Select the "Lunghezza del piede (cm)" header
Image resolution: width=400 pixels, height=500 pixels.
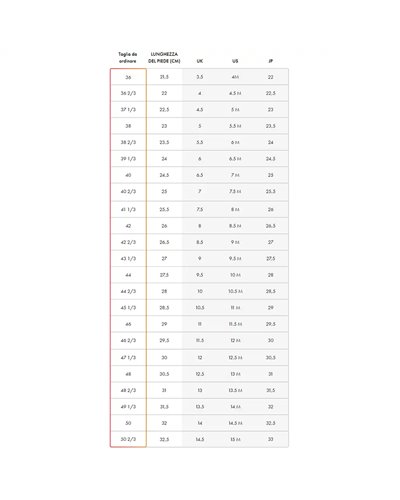coord(164,58)
